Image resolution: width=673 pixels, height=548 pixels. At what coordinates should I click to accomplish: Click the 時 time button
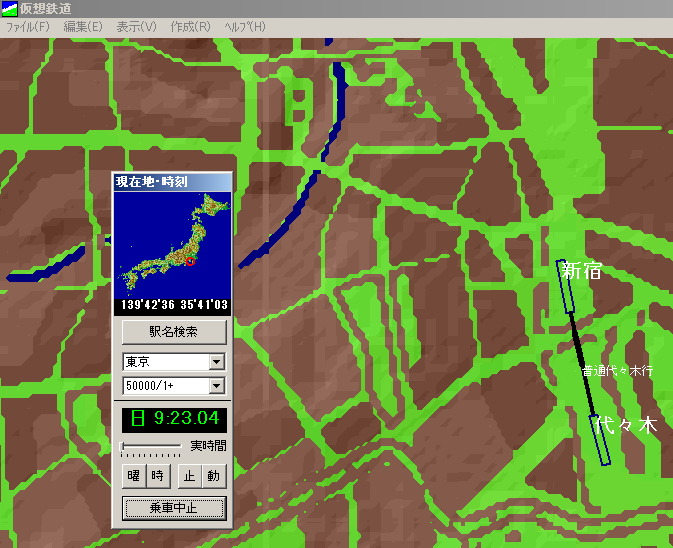158,476
